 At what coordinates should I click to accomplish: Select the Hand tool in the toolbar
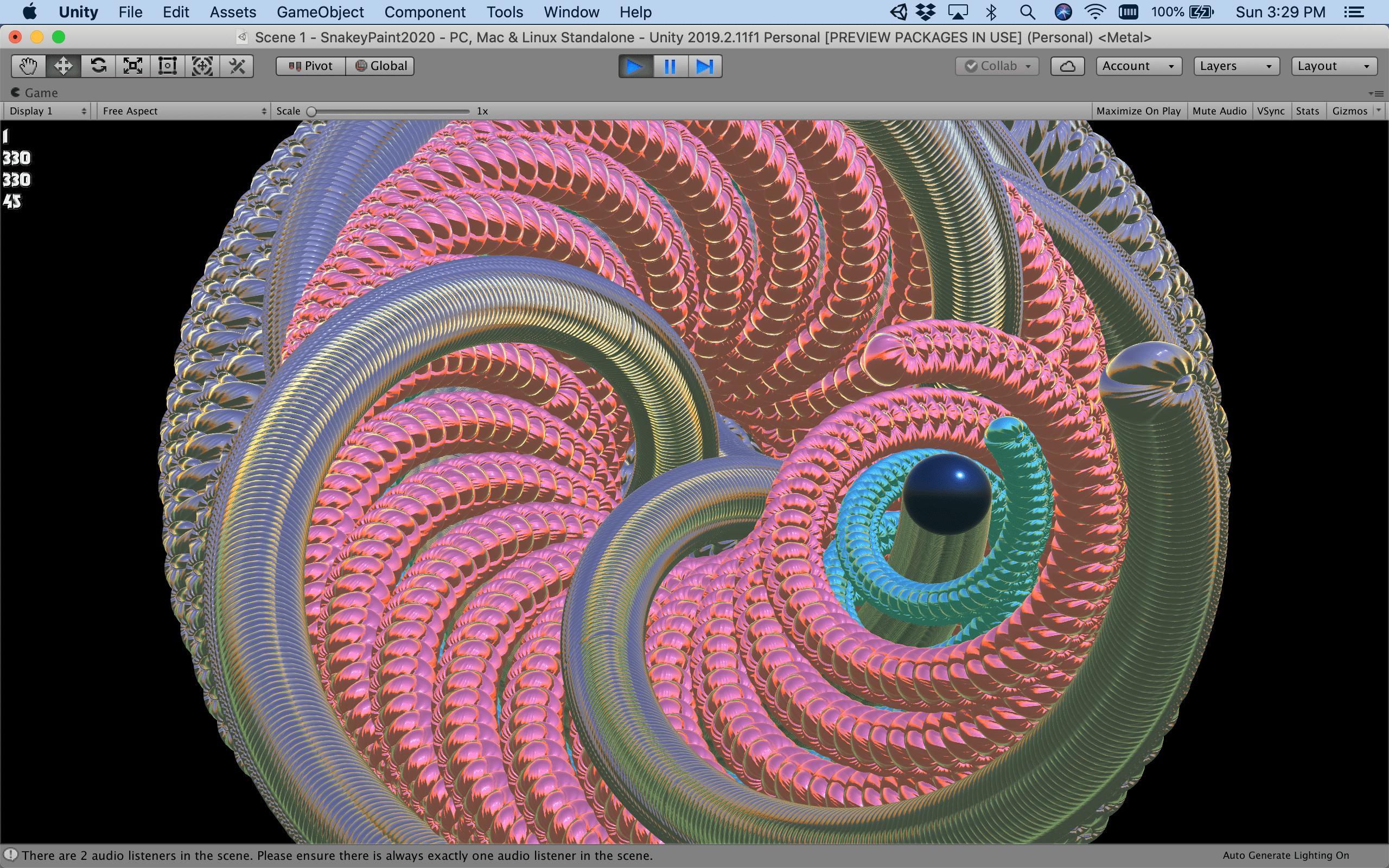27,66
